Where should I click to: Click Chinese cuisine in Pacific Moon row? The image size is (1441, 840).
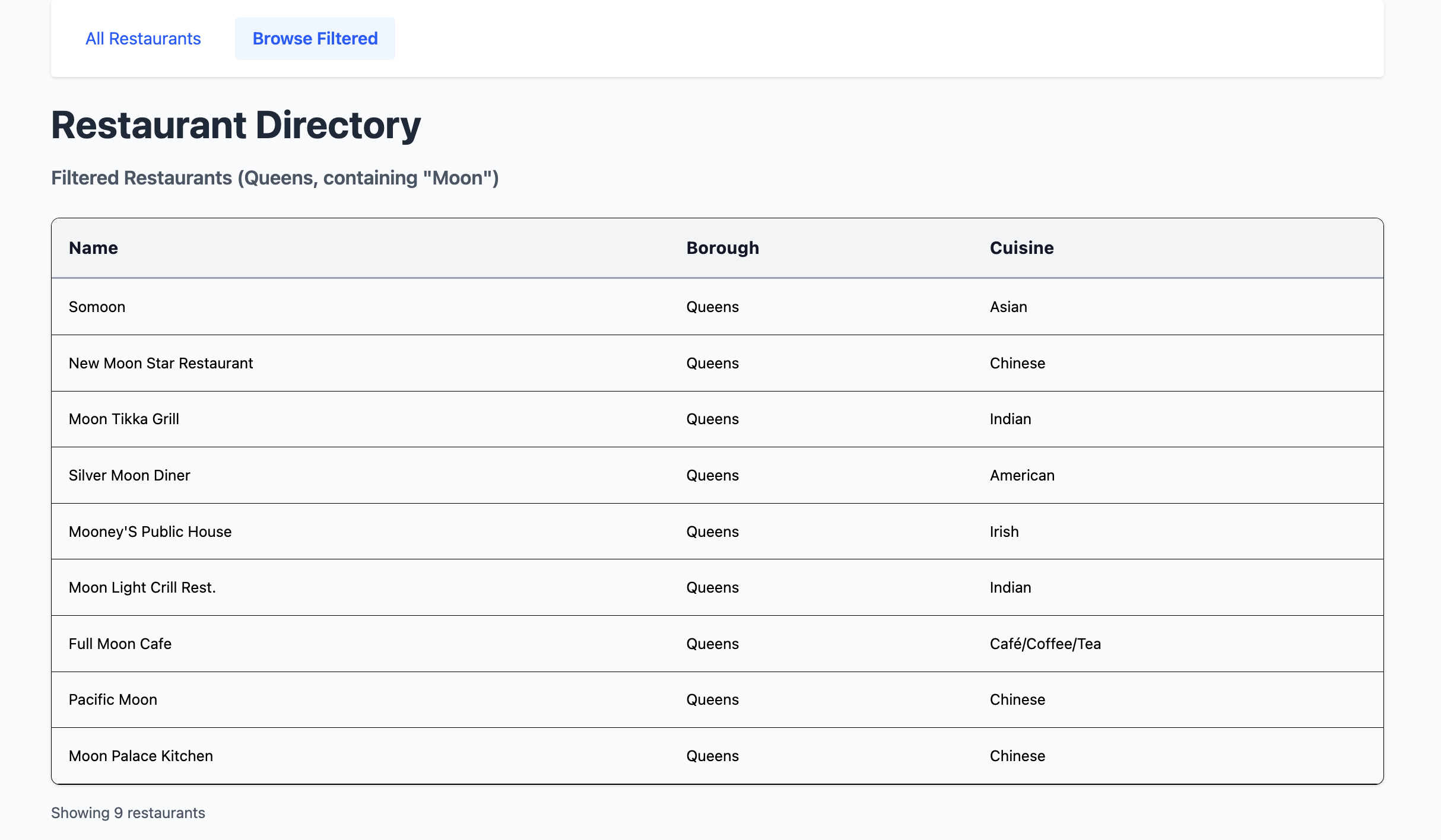[x=1017, y=699]
